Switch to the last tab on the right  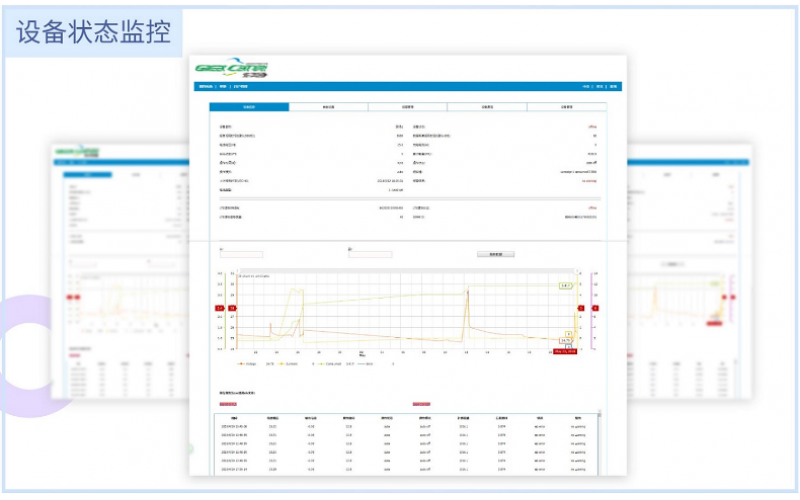pyautogui.click(x=566, y=106)
